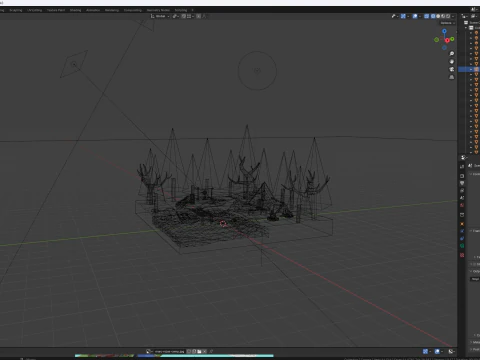Select the circular light object in viewport
The height and width of the screenshot is (360, 480).
(257, 71)
